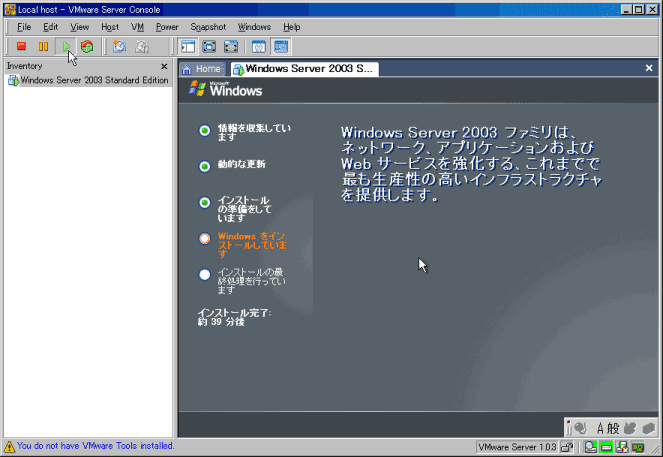The image size is (663, 457).
Task: Click the Windows Server 2003 ファミリ description text
Action: point(471,164)
